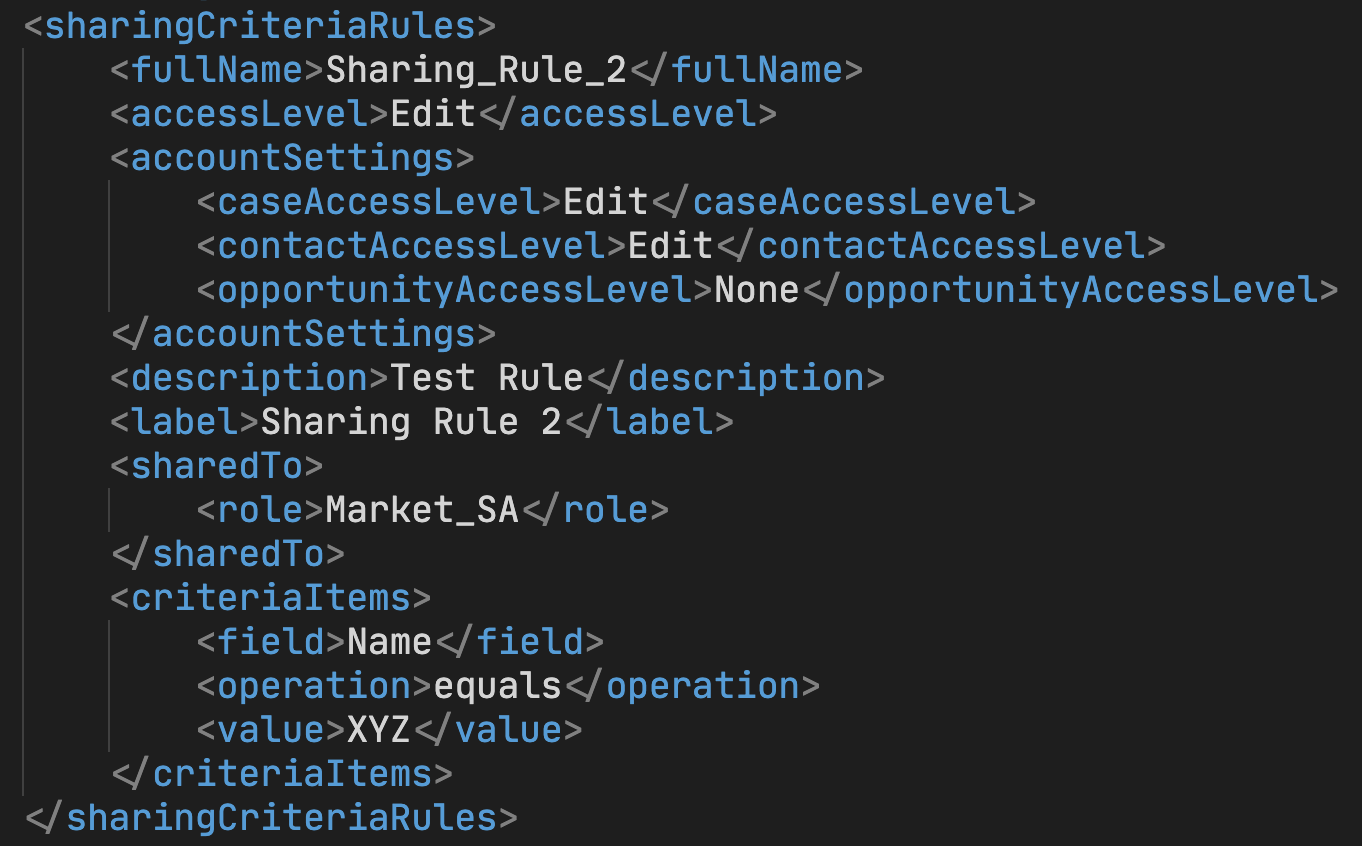Image resolution: width=1362 pixels, height=846 pixels.
Task: Click the contactAccessLevel Edit value
Action: (x=671, y=246)
